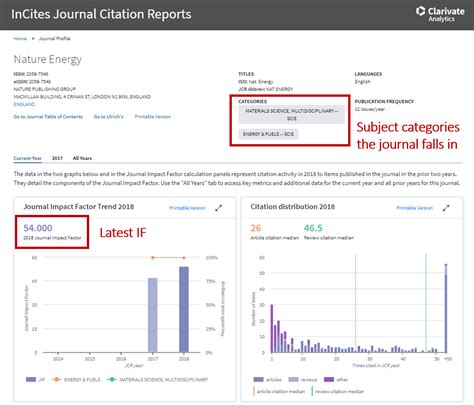Click the Journal Impact Factor Trend 2018 heading

79,207
